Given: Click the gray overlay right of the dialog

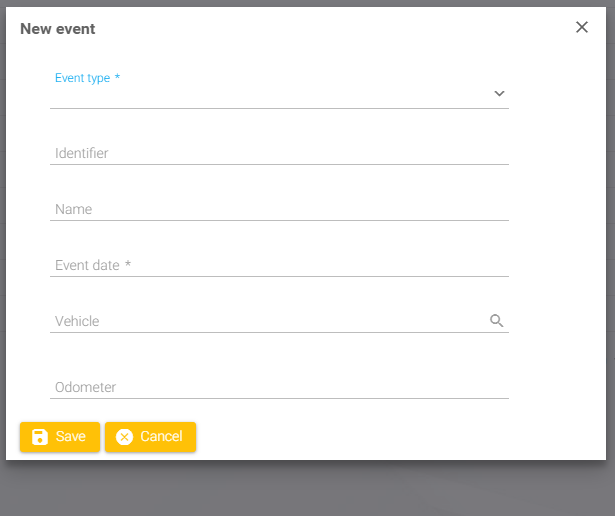Looking at the screenshot, I should (x=610, y=250).
